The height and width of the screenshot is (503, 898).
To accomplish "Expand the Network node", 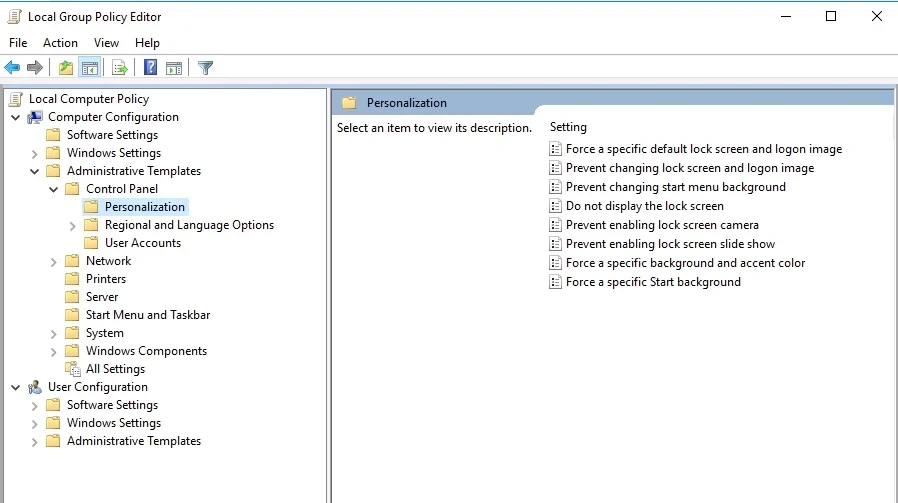I will click(53, 262).
